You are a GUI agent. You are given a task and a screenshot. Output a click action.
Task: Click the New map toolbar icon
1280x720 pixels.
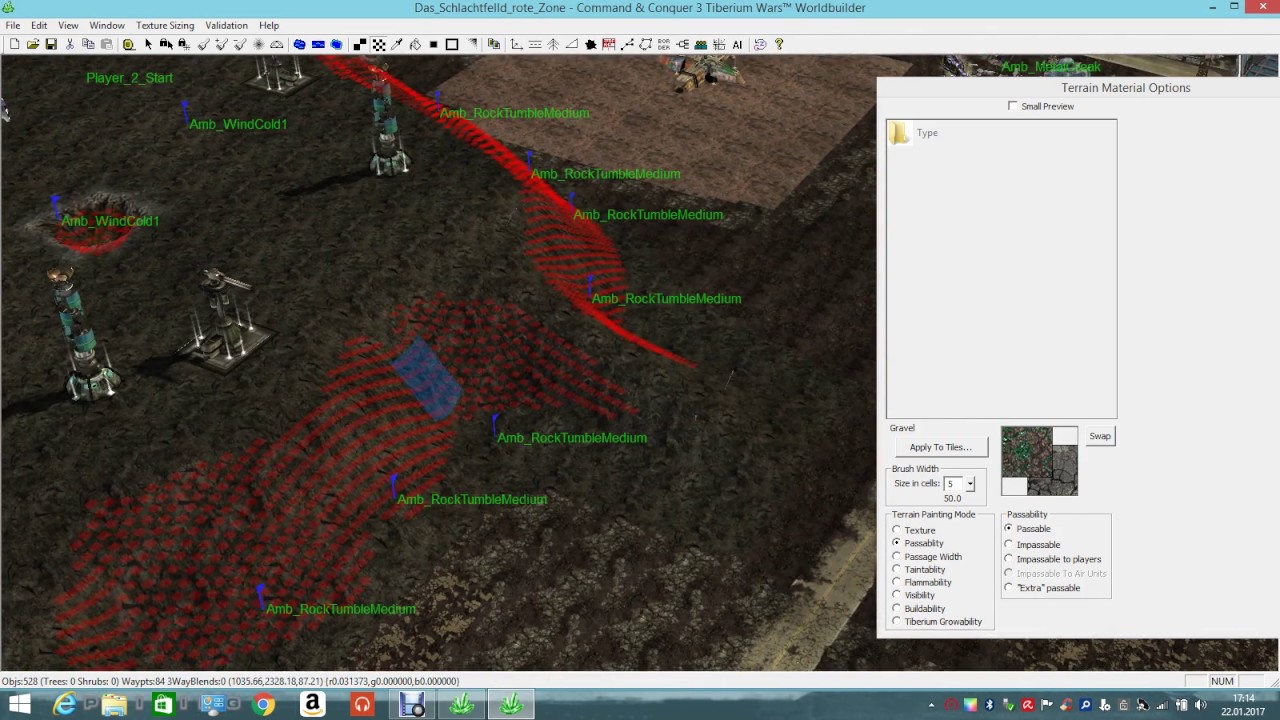14,44
